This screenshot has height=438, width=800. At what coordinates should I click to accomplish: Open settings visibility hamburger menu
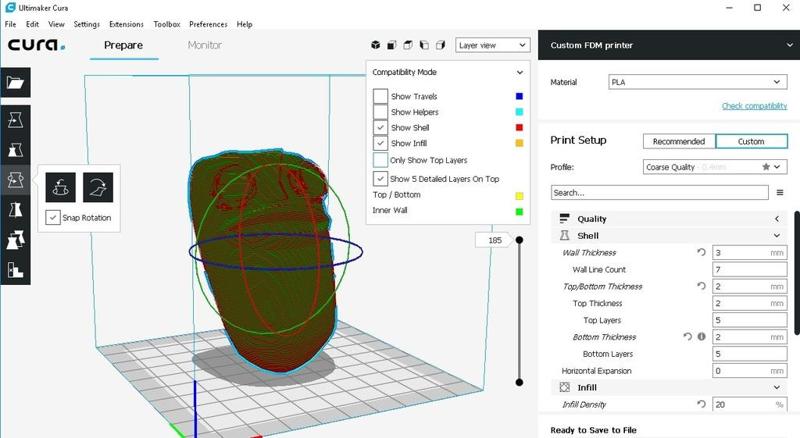[780, 192]
